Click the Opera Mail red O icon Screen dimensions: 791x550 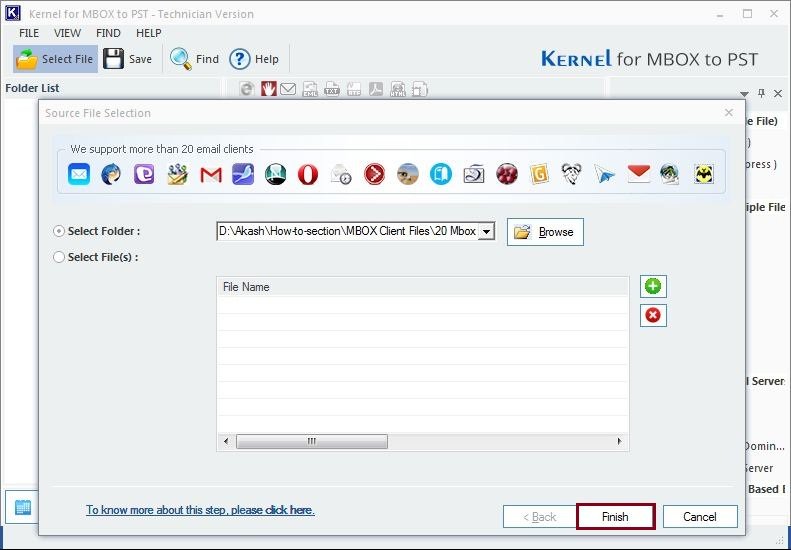coord(308,175)
